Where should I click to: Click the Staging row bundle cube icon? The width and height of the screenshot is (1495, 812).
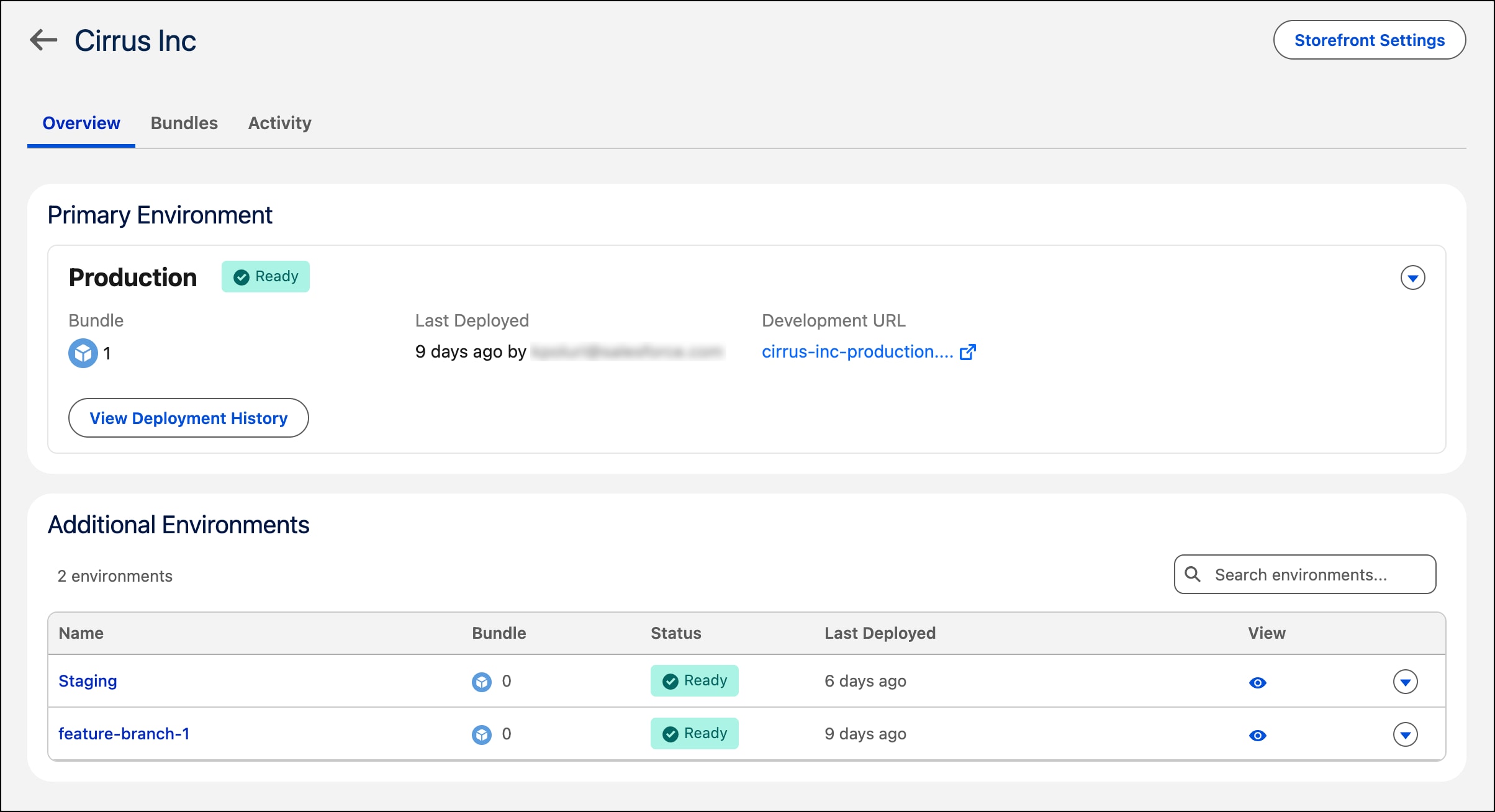tap(482, 682)
